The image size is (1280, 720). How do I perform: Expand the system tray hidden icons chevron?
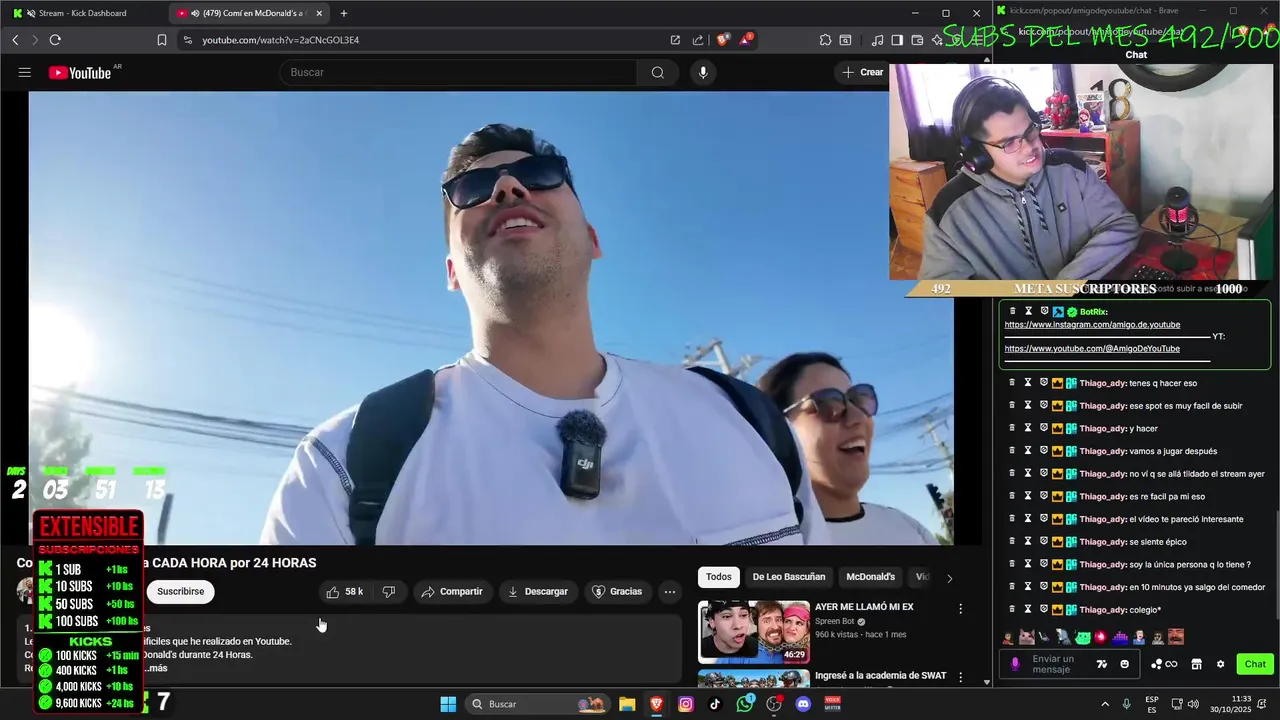pos(1105,704)
